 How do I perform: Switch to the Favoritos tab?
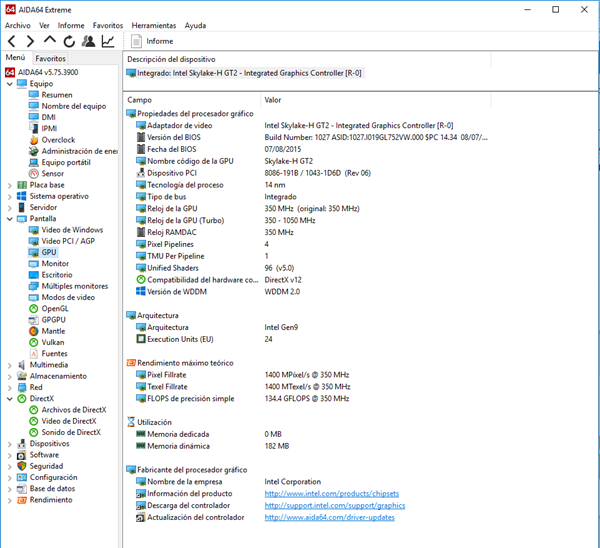click(x=50, y=59)
